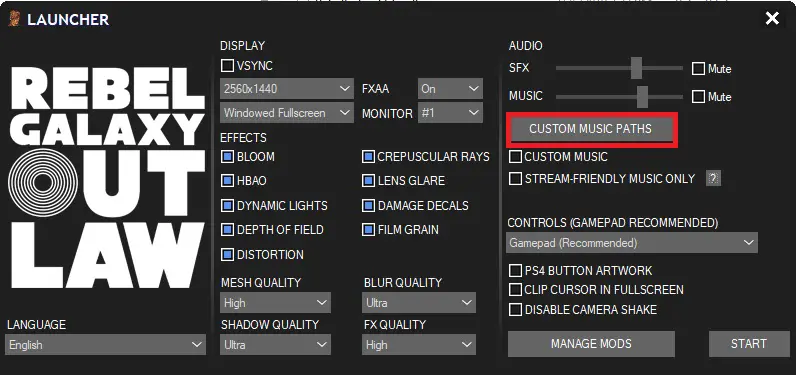
Task: Toggle CREPUSCULAR RAYS checkbox
Action: (368, 157)
